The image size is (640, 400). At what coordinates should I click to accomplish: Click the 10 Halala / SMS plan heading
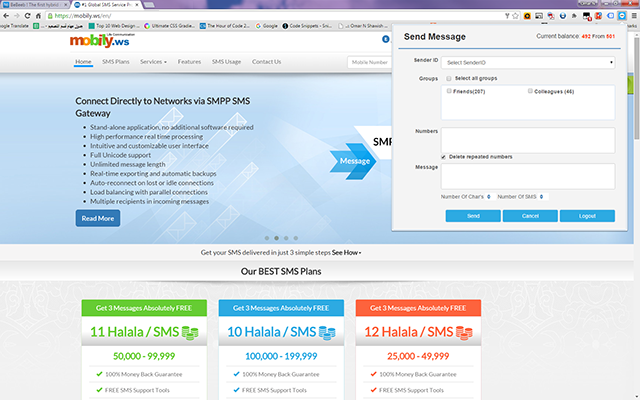click(272, 332)
